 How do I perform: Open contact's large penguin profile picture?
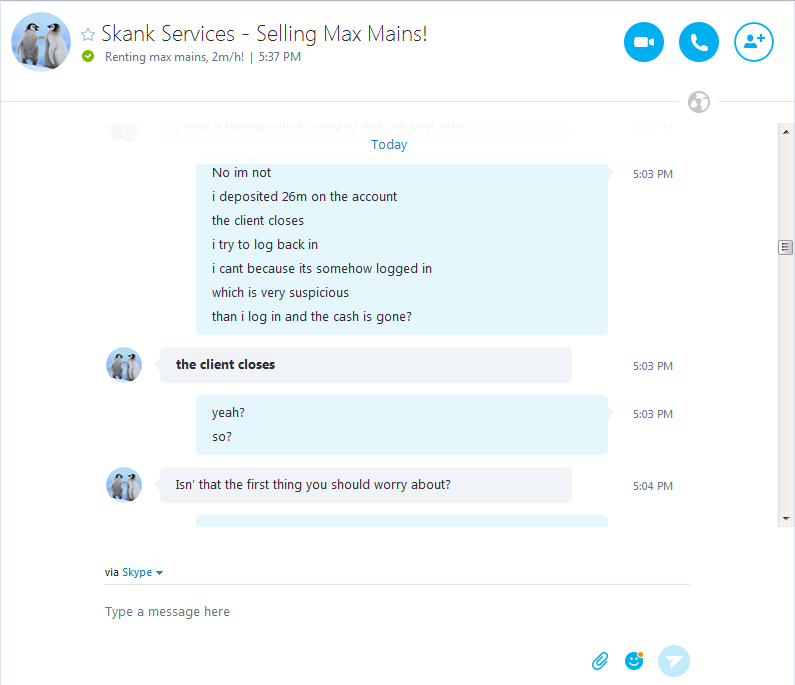(x=41, y=42)
